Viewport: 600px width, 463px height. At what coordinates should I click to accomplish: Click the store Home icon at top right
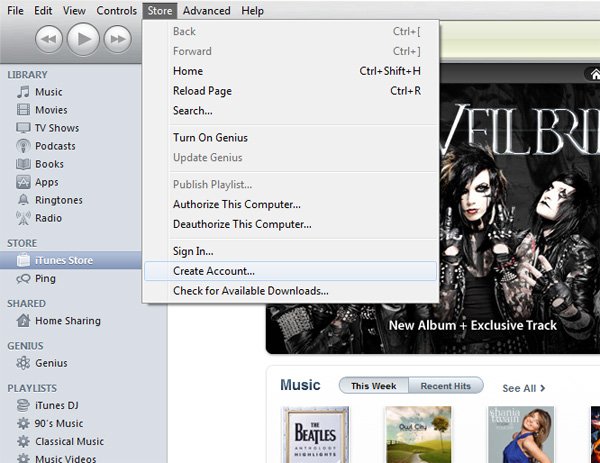(x=594, y=74)
